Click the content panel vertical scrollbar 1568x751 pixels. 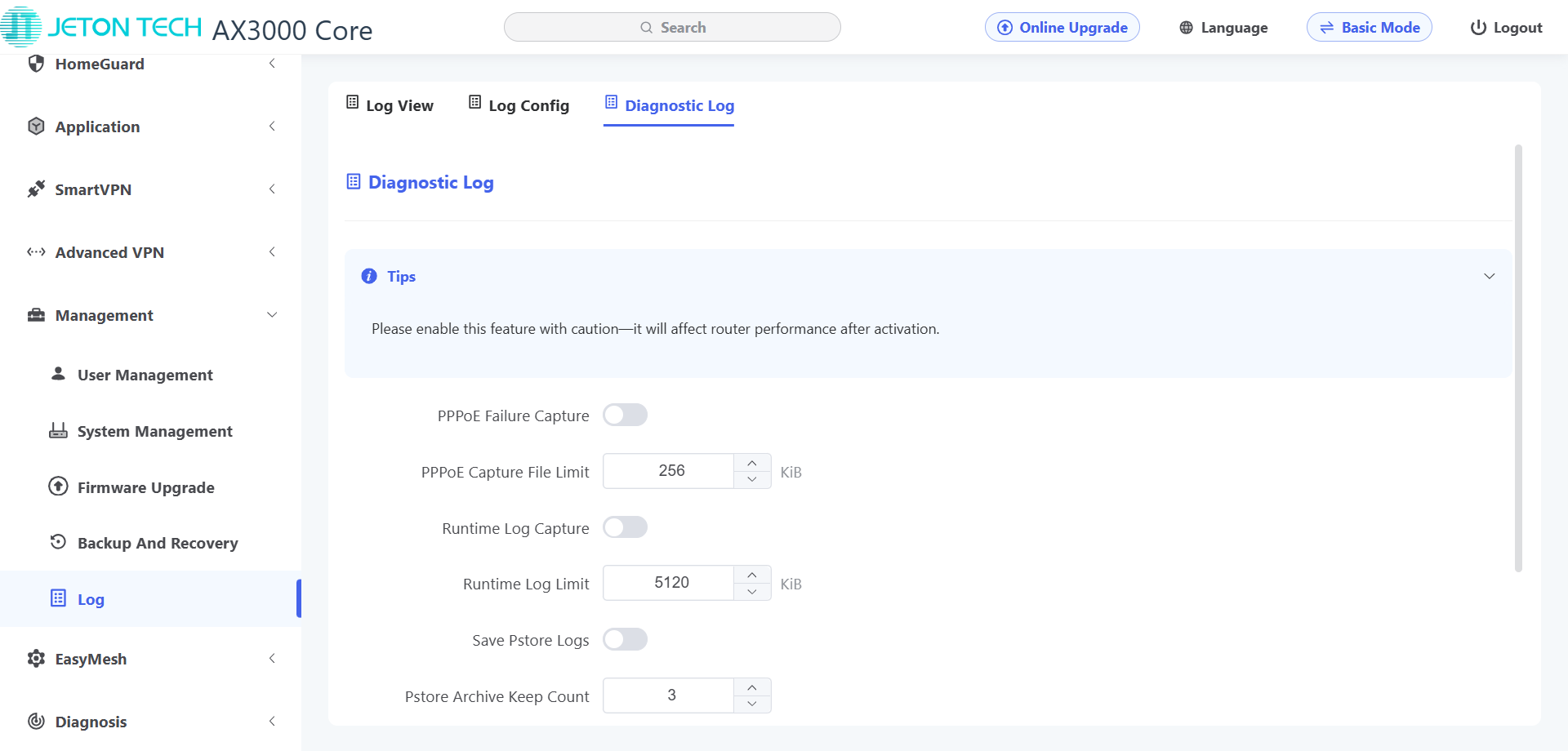tap(1518, 358)
